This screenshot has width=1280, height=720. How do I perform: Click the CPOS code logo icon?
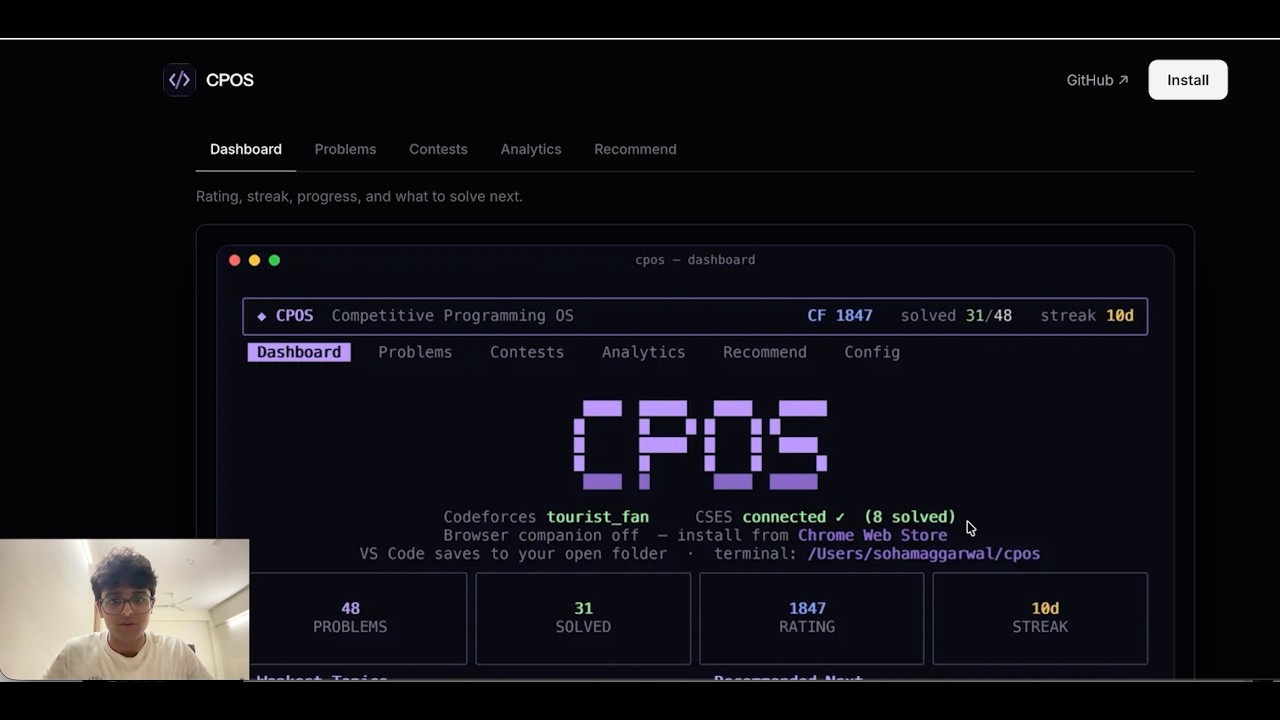179,80
